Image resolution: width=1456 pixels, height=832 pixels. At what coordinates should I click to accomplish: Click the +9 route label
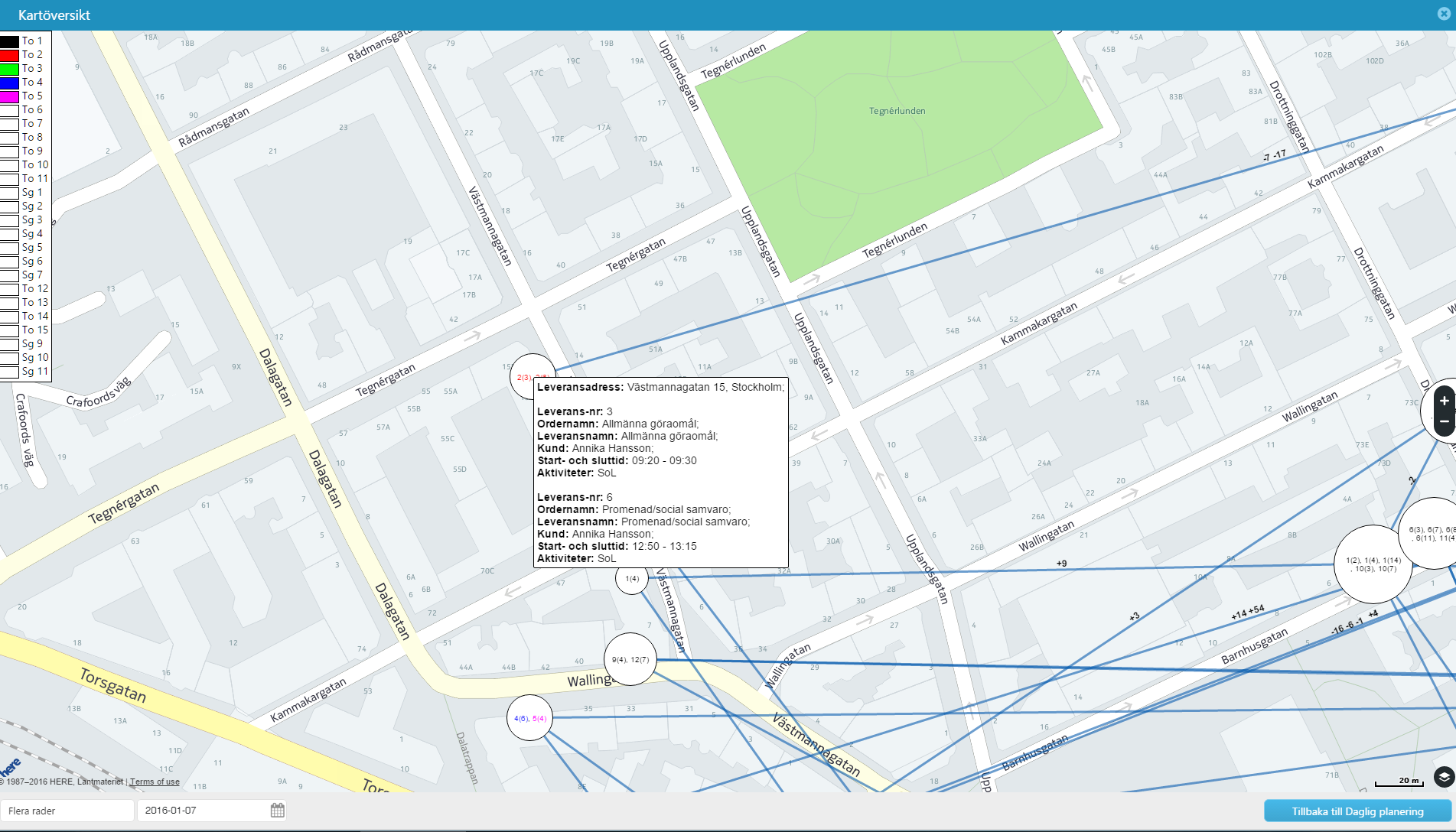coord(1061,564)
